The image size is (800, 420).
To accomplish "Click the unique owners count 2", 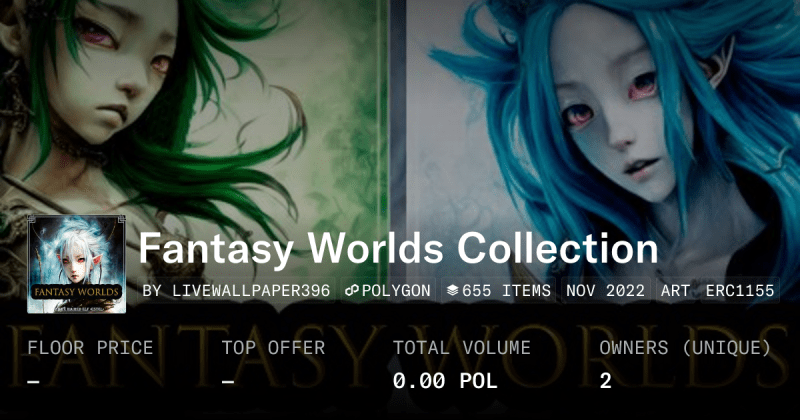I will click(606, 381).
